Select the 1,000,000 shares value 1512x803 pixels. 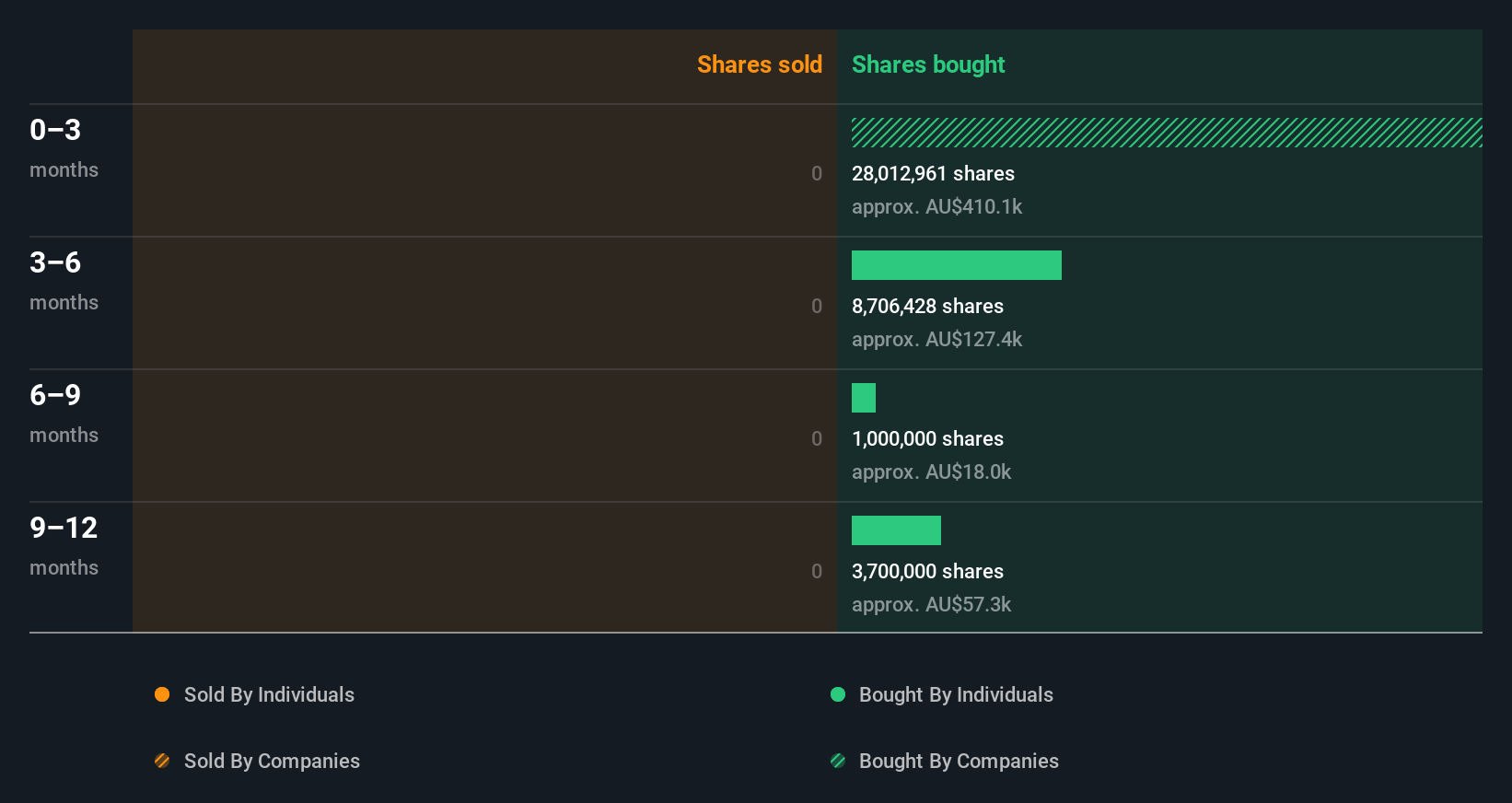point(927,438)
